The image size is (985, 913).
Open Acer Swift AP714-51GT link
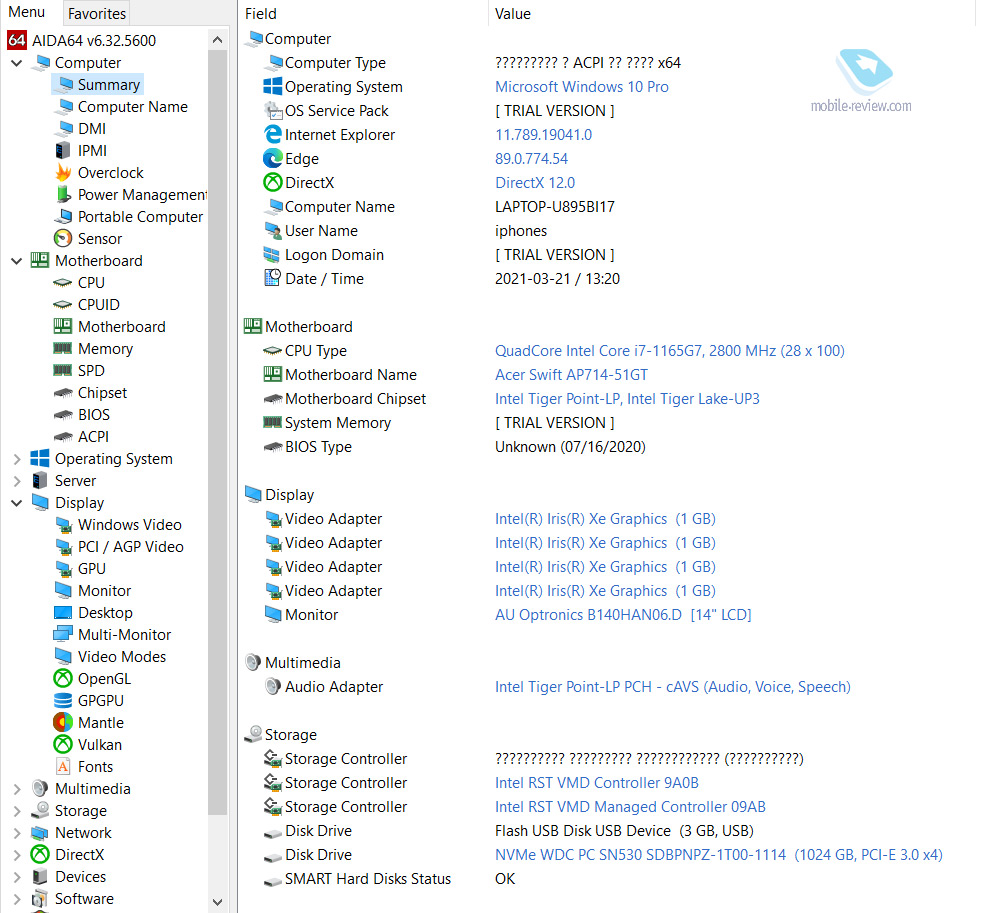571,374
